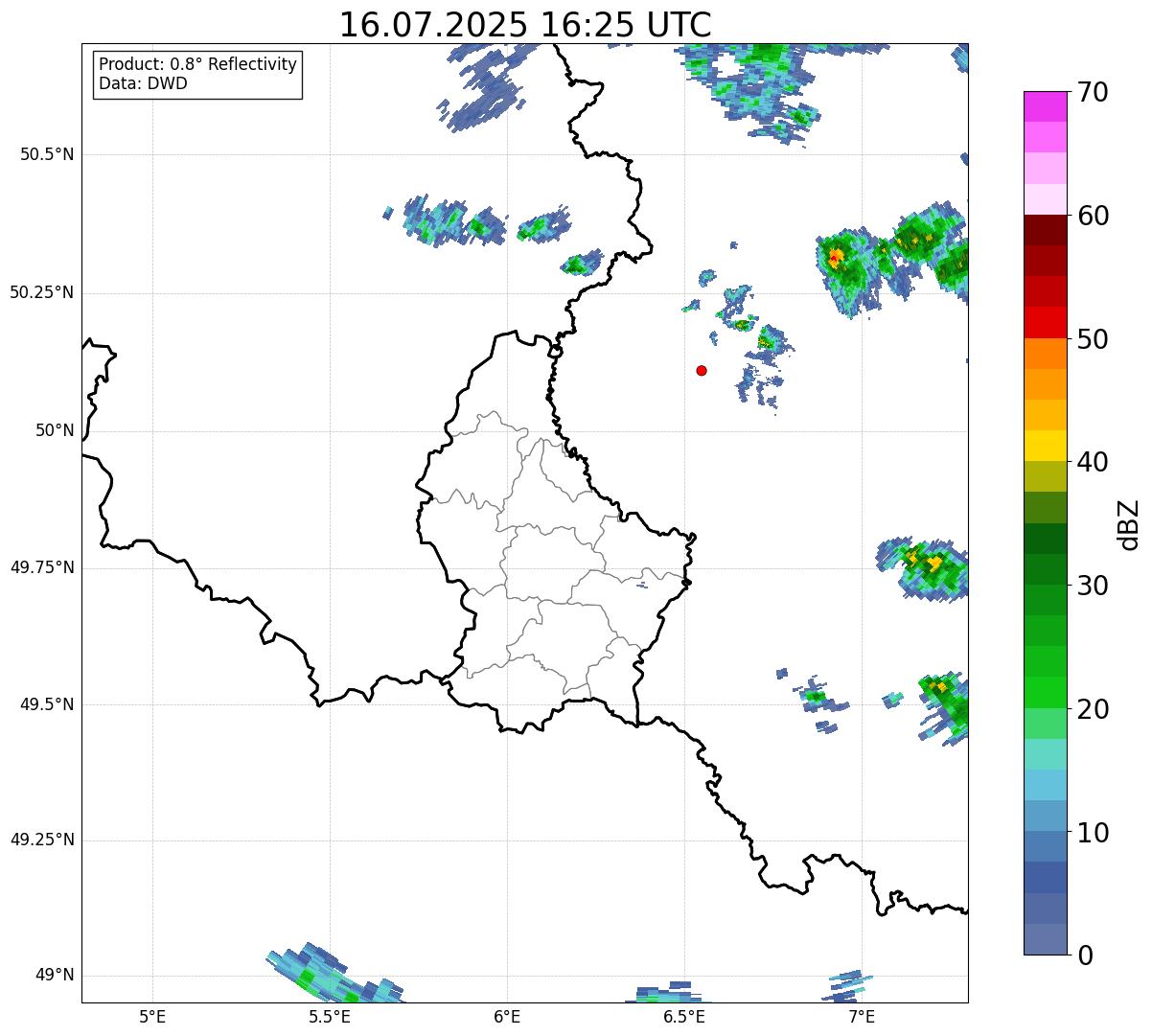Screen dimensions: 1152x1036
Task: Click the 20 tick on colorbar
Action: click(1093, 709)
